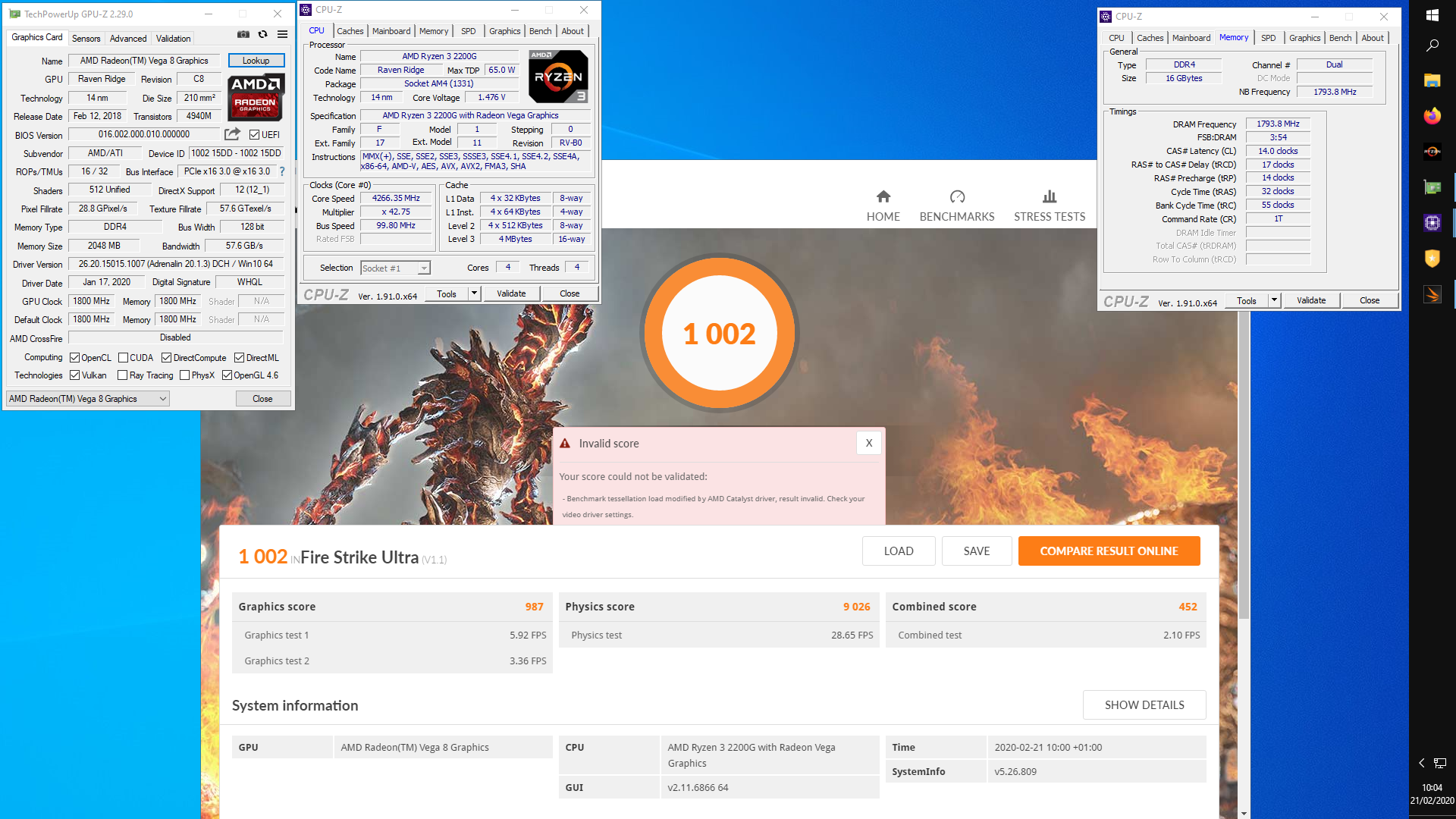The height and width of the screenshot is (819, 1456).
Task: Open Caches tab in CPU-Z Memory window
Action: [1150, 38]
